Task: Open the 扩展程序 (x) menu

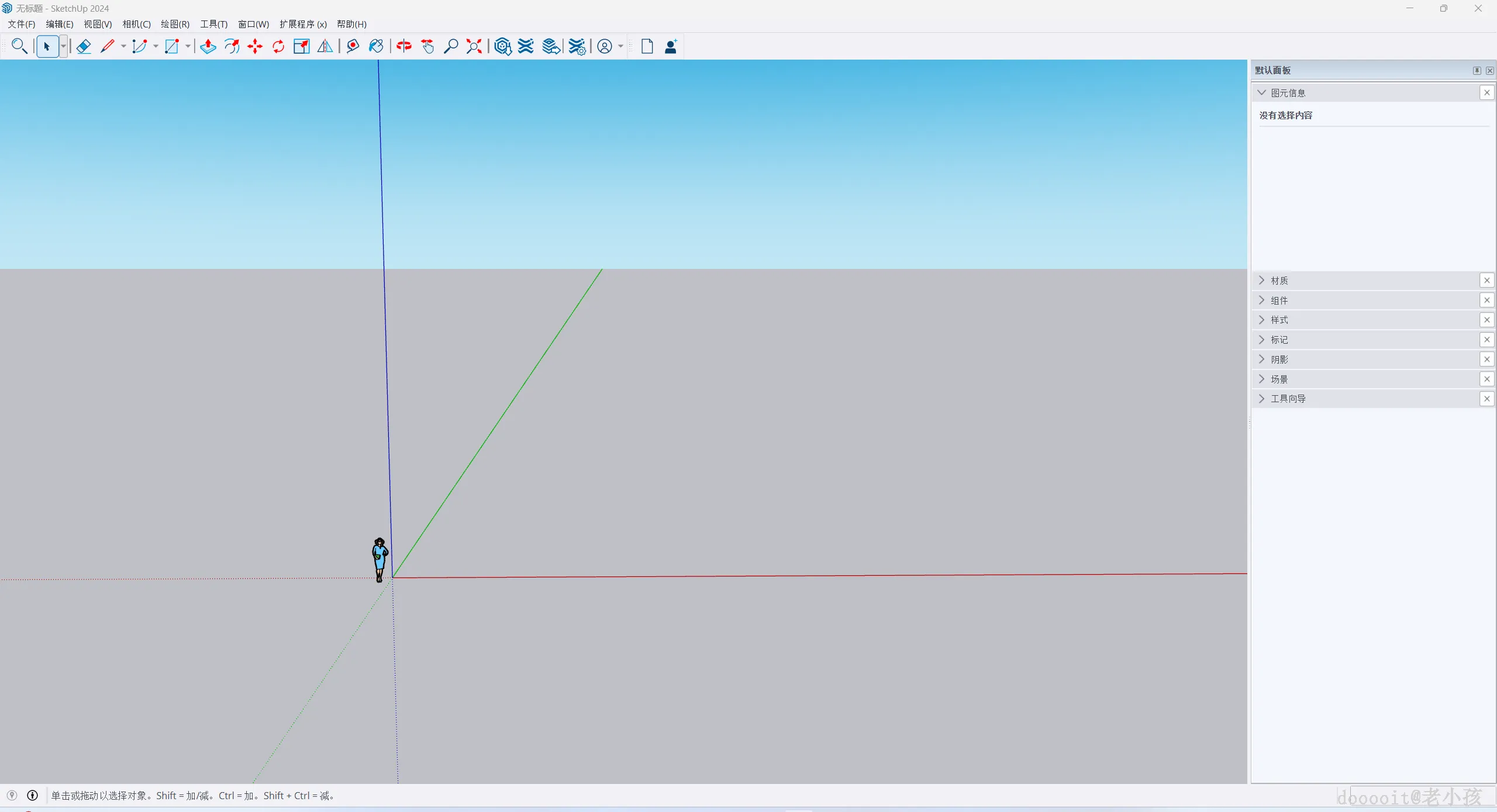Action: (303, 24)
